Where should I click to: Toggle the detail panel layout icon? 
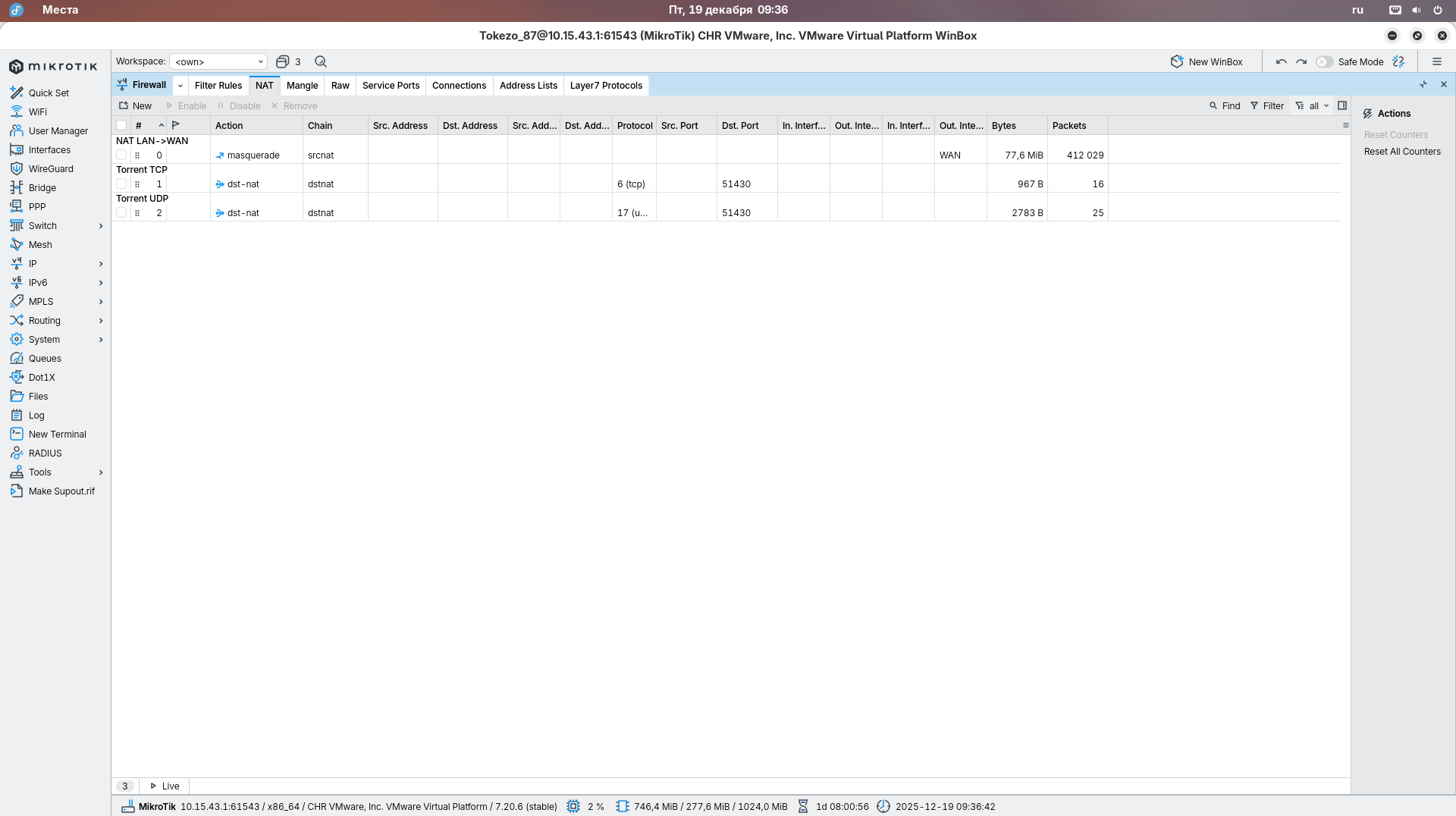pyautogui.click(x=1342, y=105)
